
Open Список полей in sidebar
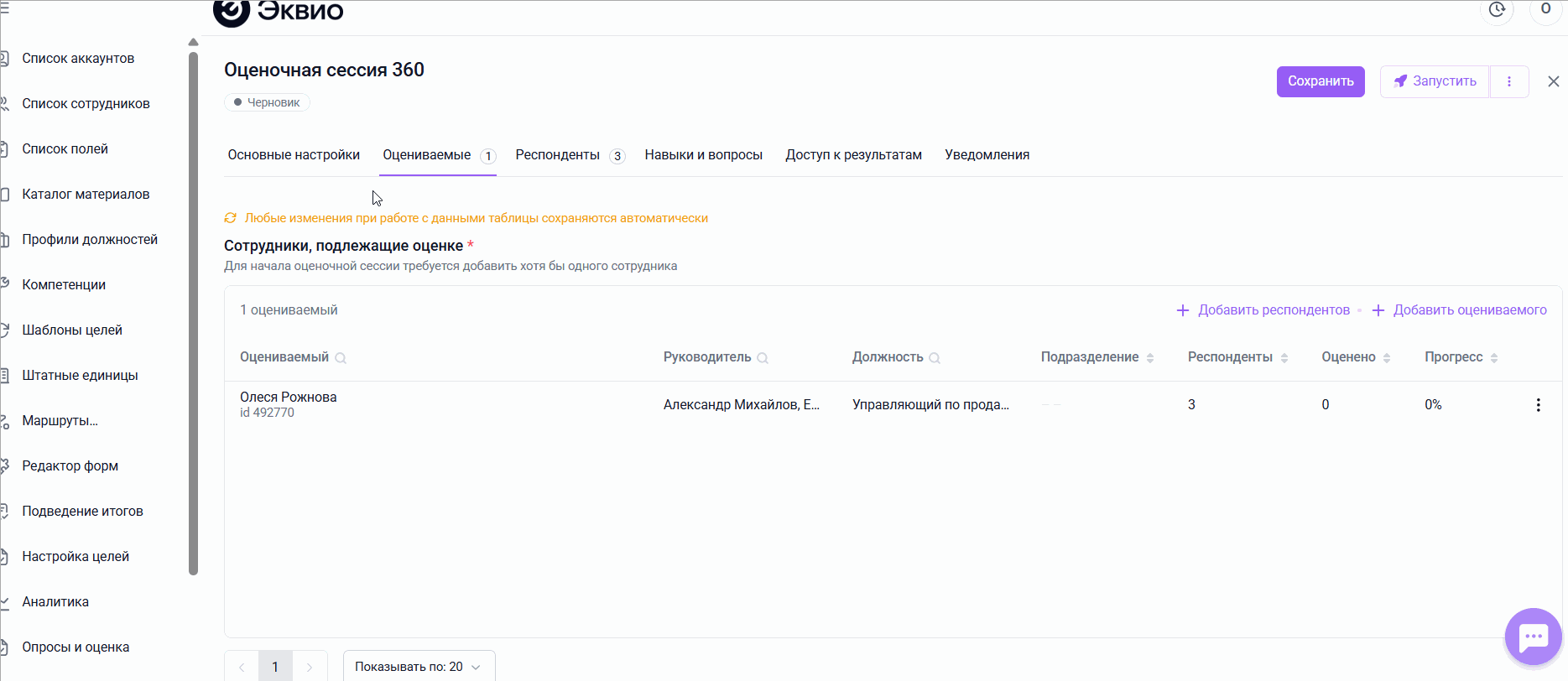[65, 149]
